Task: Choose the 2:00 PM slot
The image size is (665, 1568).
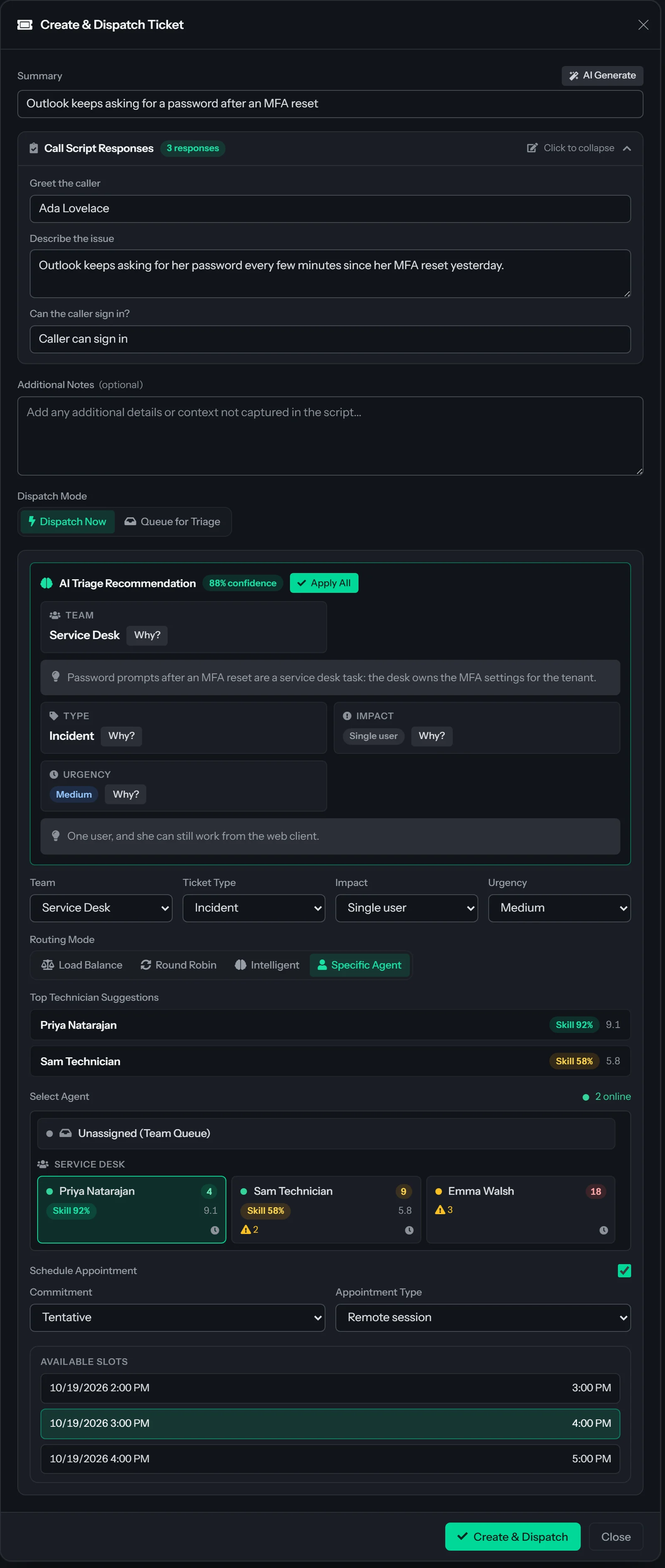Action: (330, 1388)
